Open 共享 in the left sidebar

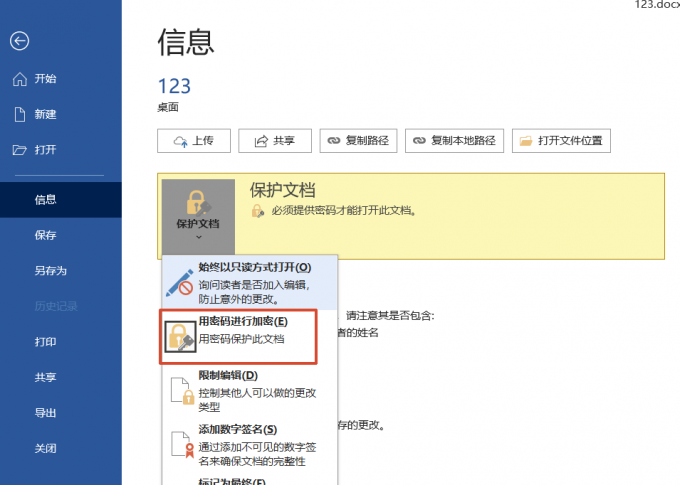point(61,377)
